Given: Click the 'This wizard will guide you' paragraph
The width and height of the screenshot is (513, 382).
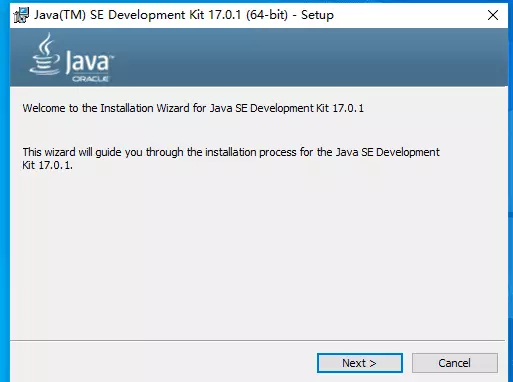Looking at the screenshot, I should pyautogui.click(x=231, y=159).
